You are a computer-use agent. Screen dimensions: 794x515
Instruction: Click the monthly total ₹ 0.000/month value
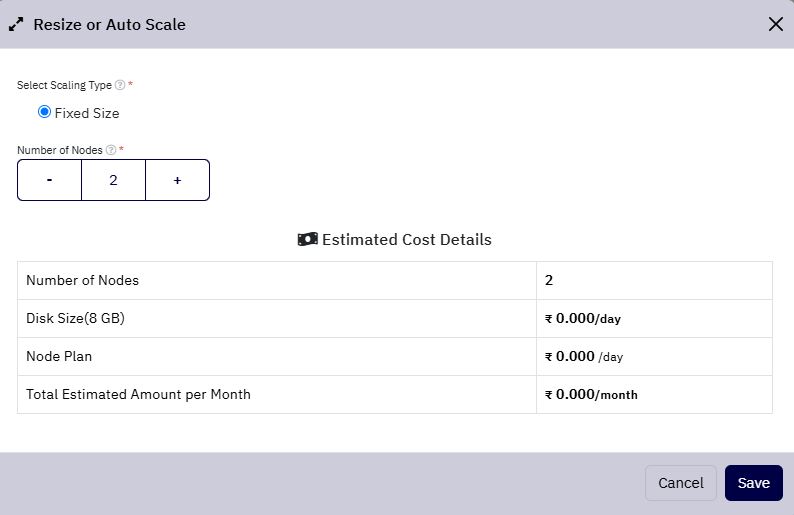[591, 394]
